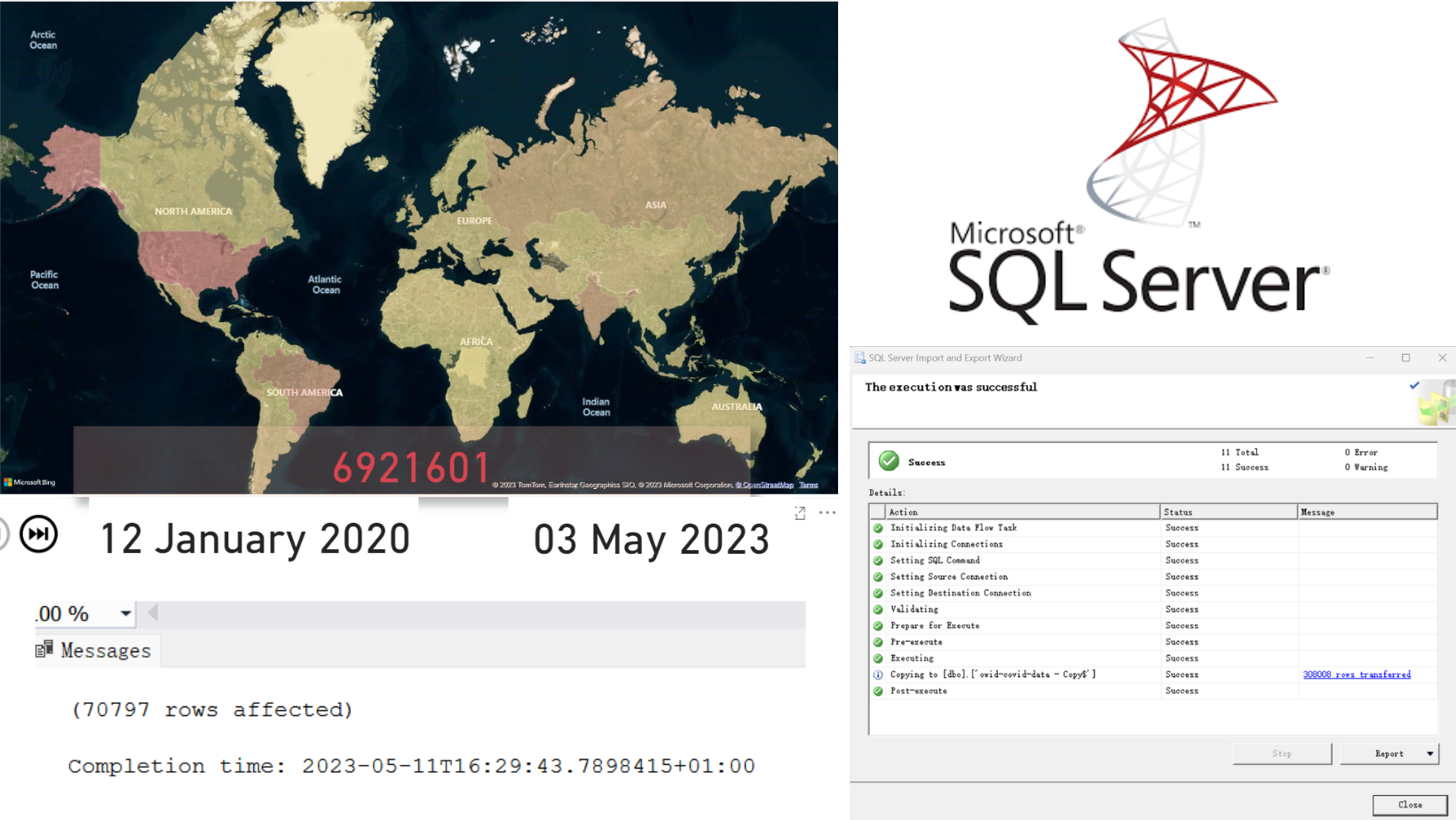Click the SQL Server Import Wizard title icon

coord(859,358)
